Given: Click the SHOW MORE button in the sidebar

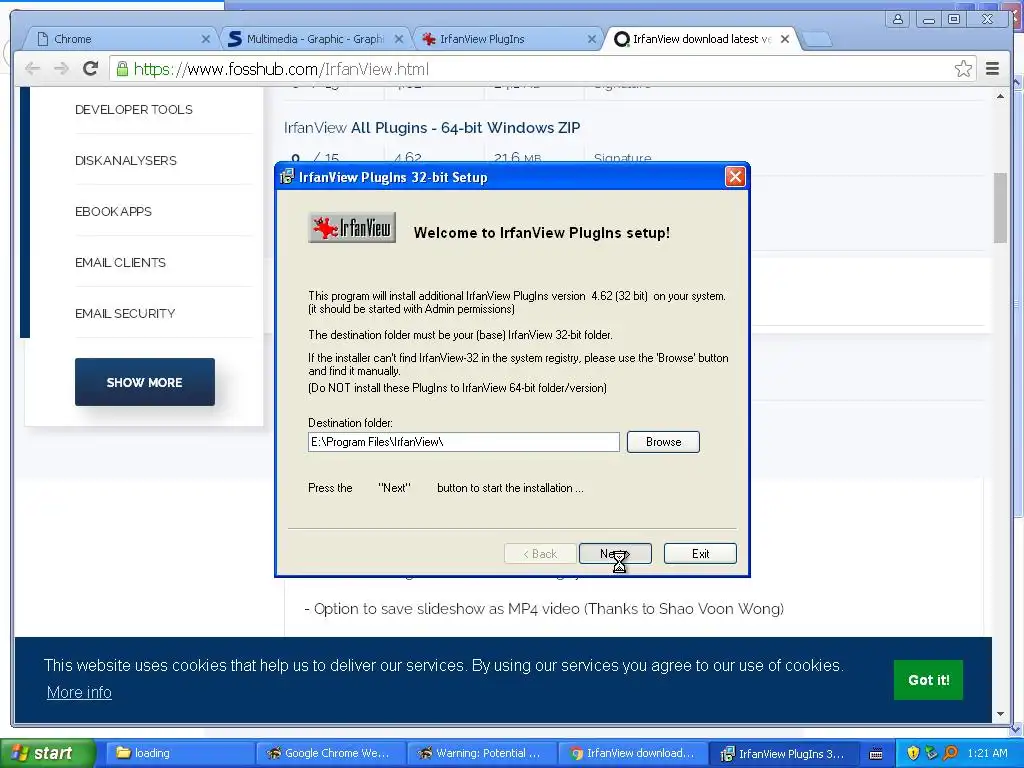Looking at the screenshot, I should coord(144,382).
